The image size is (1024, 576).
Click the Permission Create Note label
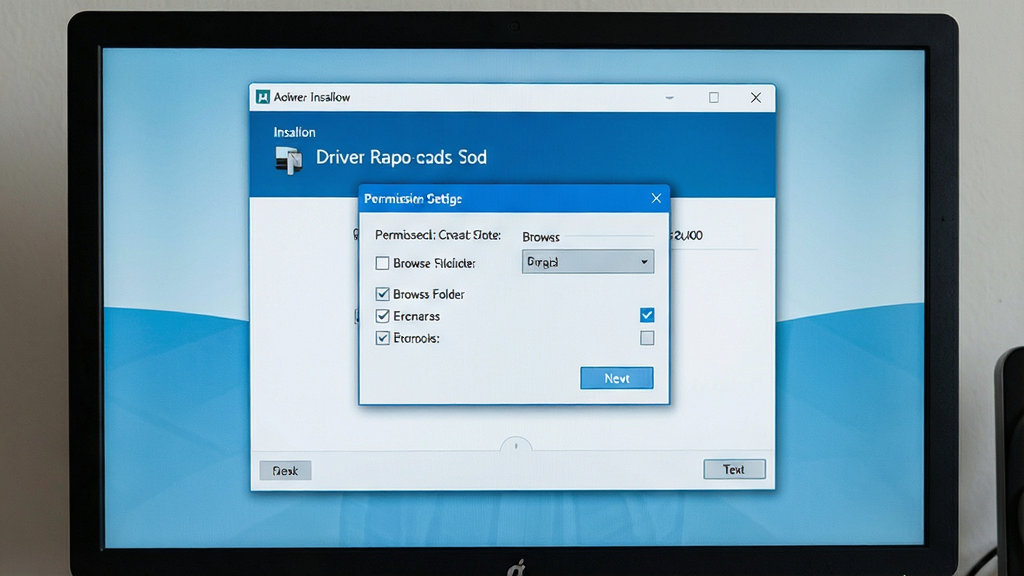click(438, 235)
